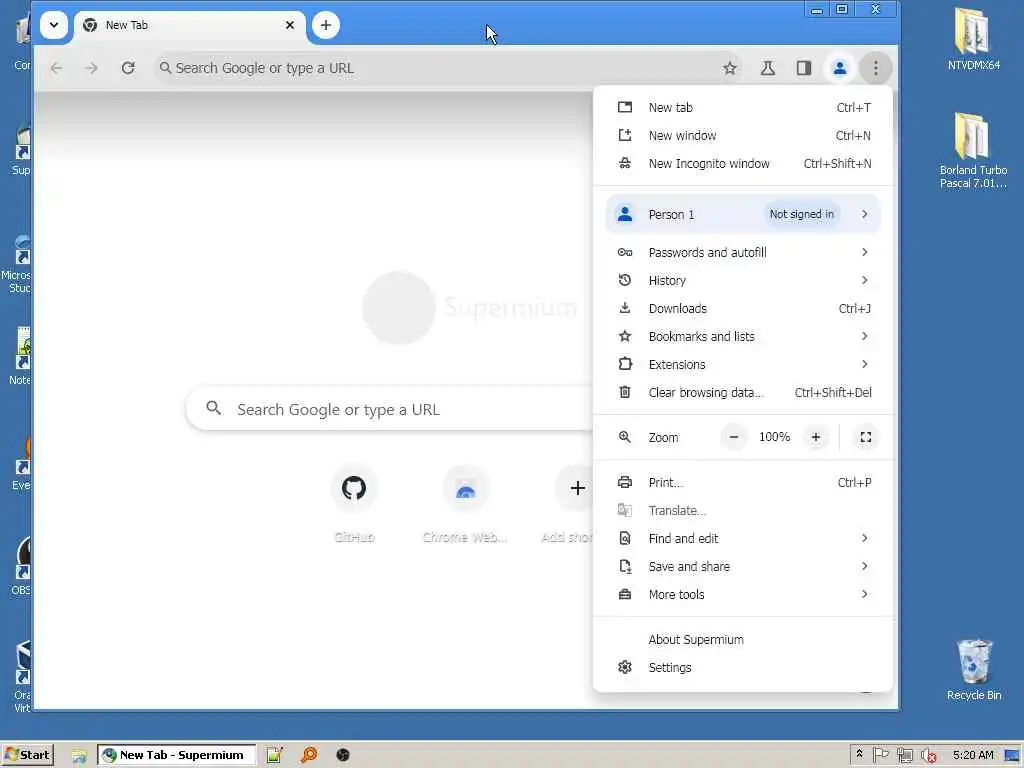1024x768 pixels.
Task: Open the new tab plus button
Action: point(325,25)
